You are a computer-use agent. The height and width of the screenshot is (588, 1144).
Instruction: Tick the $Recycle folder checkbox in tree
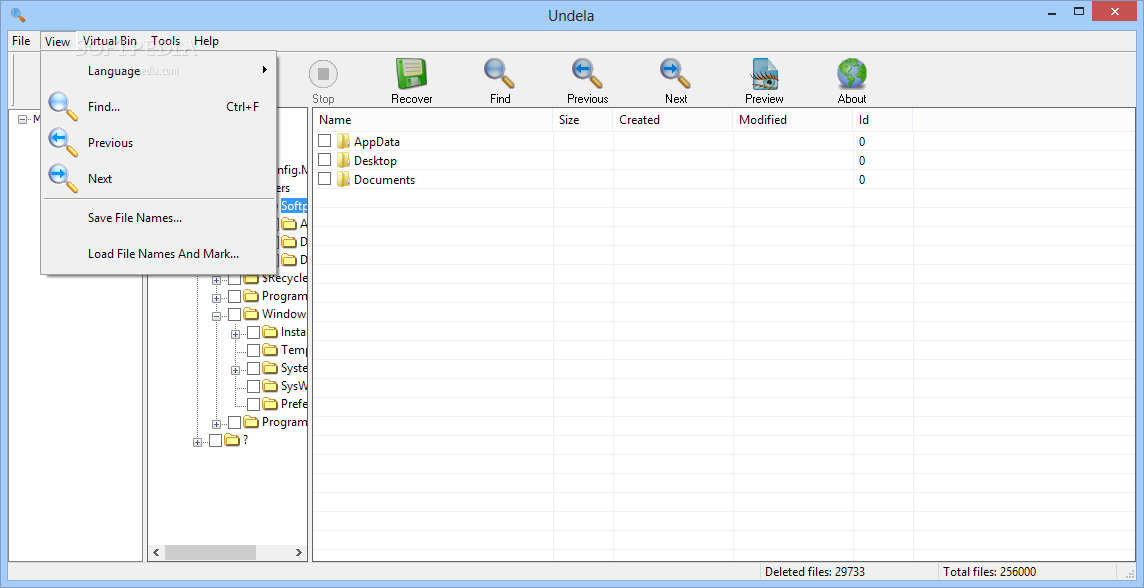pyautogui.click(x=234, y=279)
